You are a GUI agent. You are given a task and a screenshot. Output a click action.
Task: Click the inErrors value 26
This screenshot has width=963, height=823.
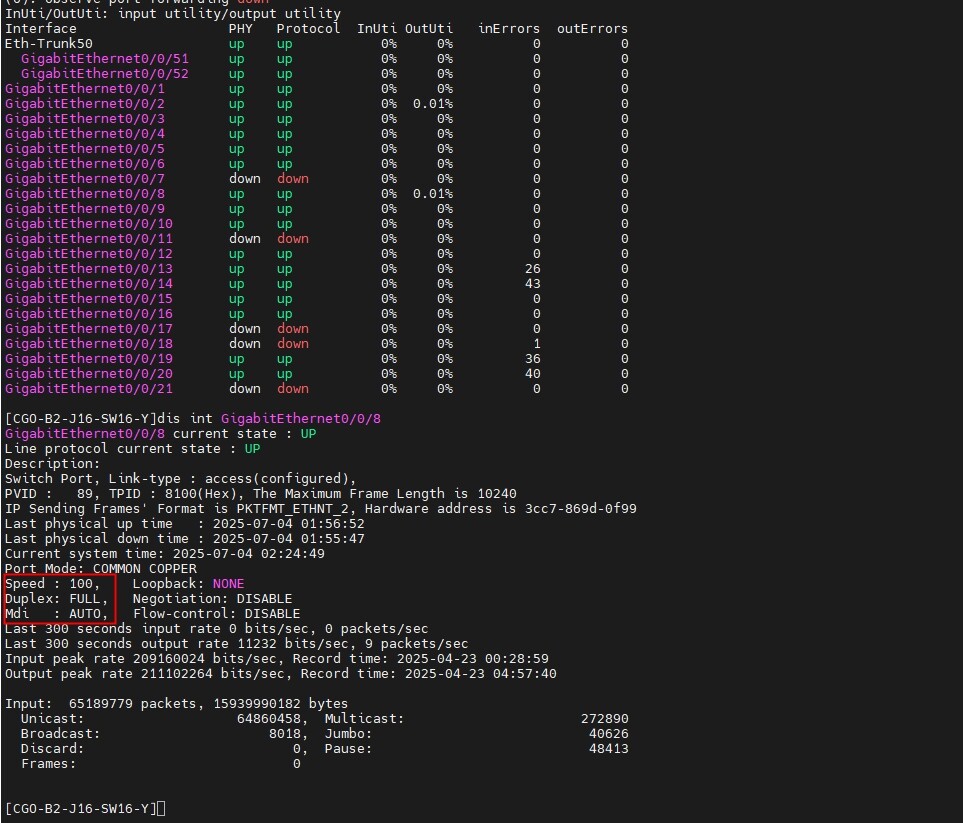click(532, 268)
